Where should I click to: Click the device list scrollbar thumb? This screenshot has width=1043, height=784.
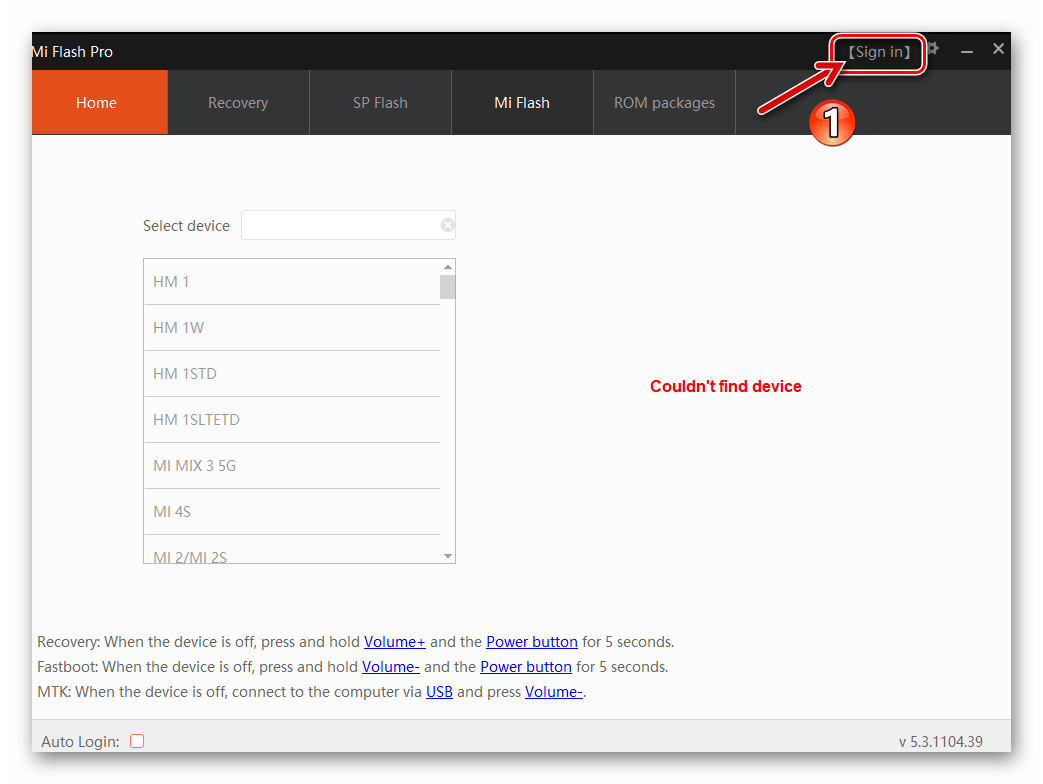[x=447, y=287]
